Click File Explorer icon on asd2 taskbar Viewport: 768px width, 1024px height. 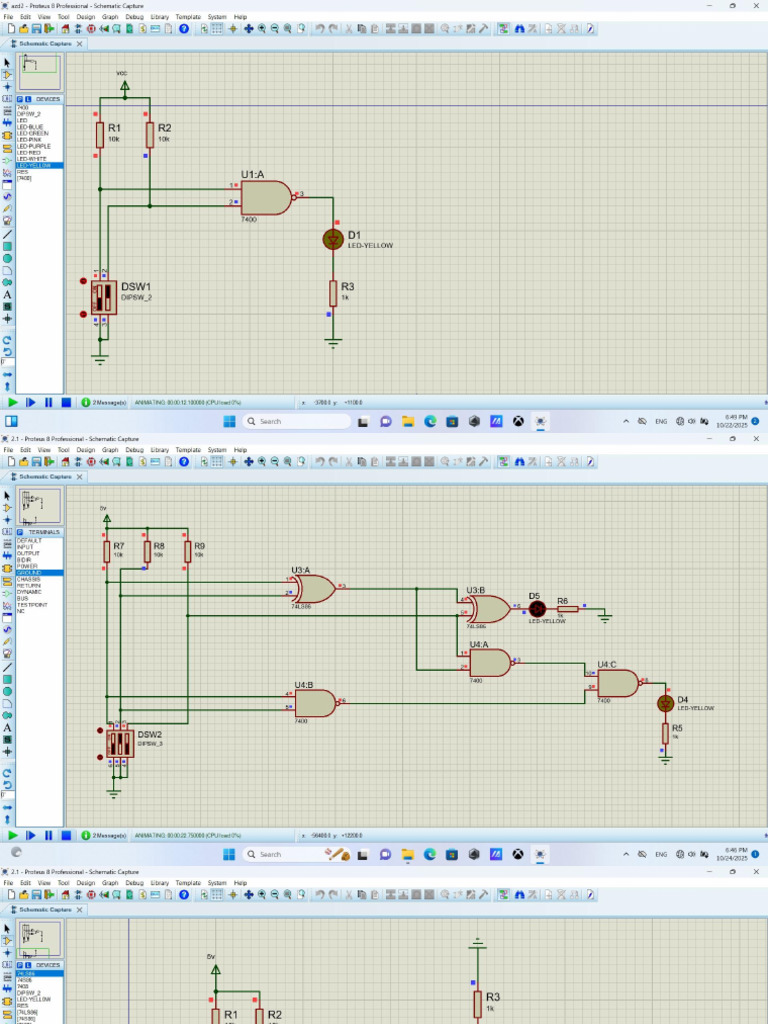(408, 421)
